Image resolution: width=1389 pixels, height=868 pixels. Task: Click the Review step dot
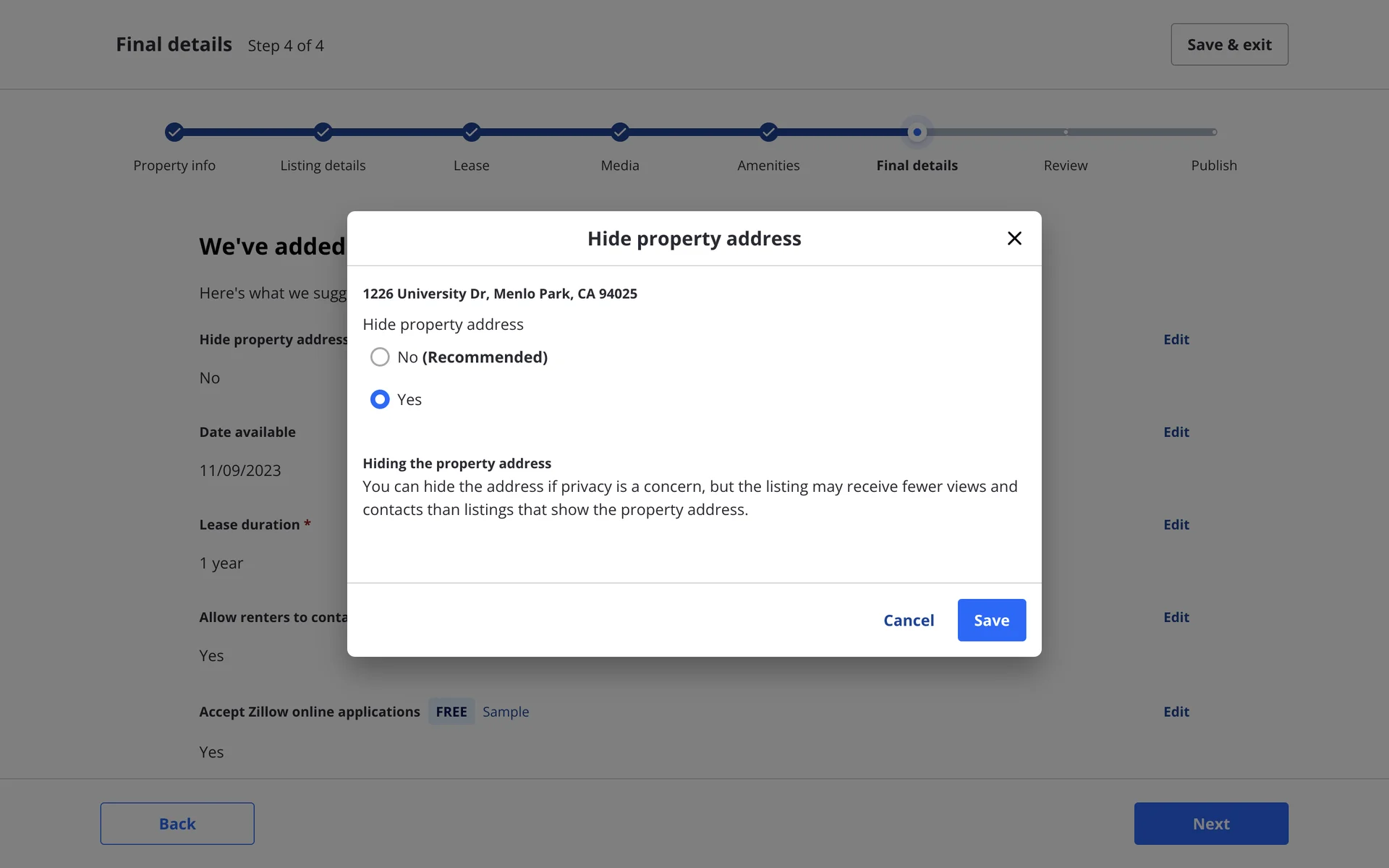point(1066,132)
